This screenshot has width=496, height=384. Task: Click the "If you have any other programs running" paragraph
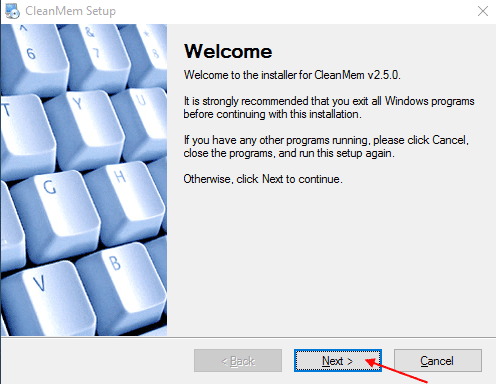point(326,146)
